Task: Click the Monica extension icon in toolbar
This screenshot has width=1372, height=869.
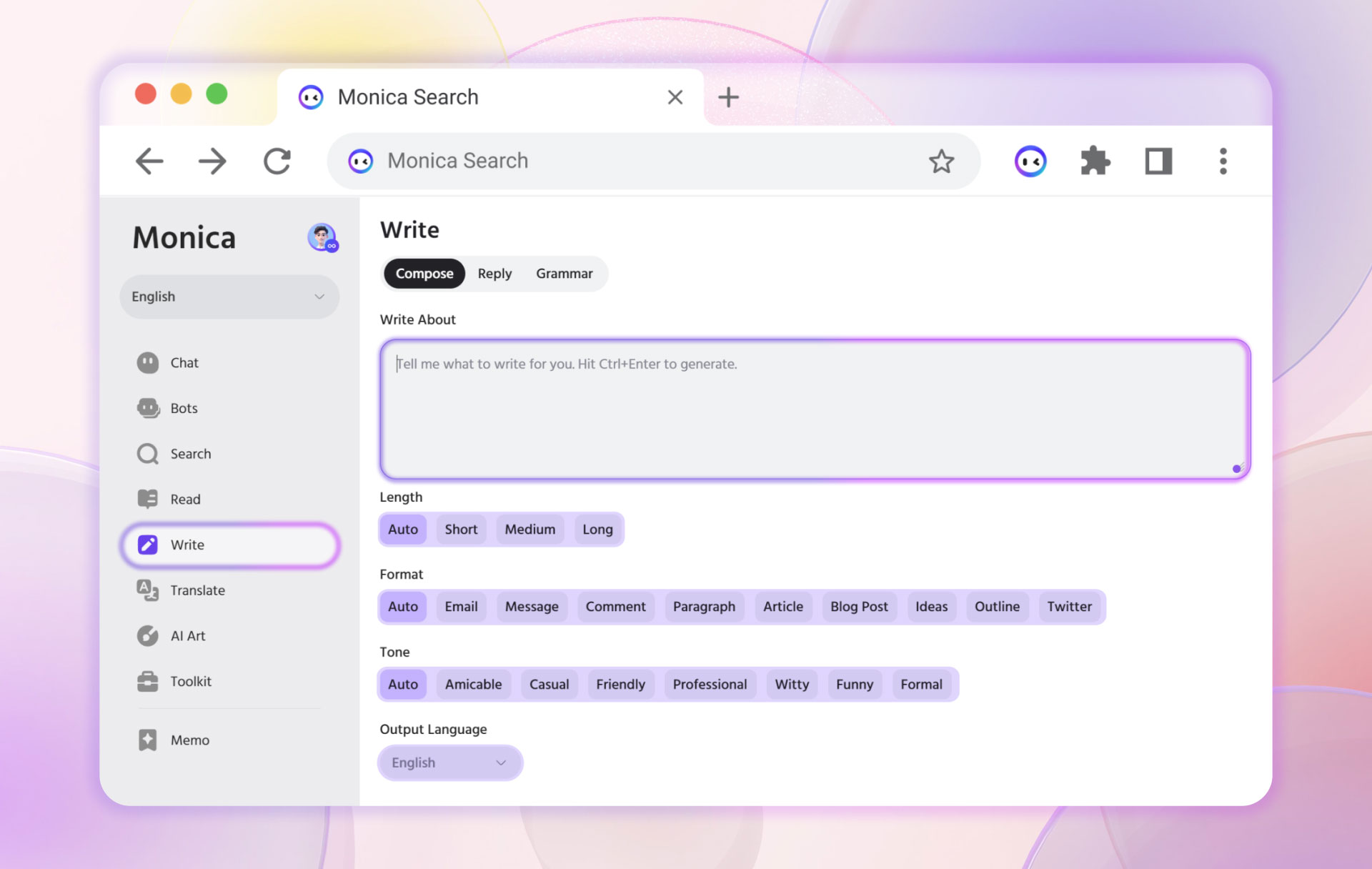Action: coord(1030,162)
